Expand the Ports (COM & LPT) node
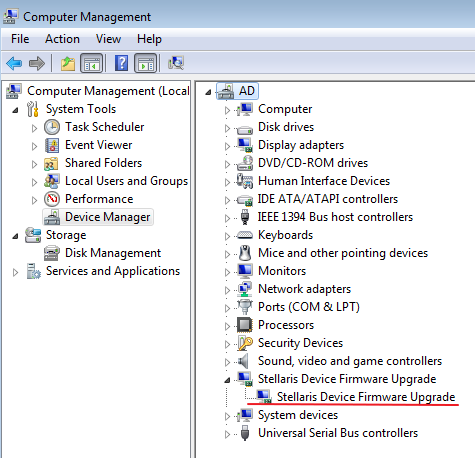Viewport: 475px width, 458px height. click(x=227, y=308)
